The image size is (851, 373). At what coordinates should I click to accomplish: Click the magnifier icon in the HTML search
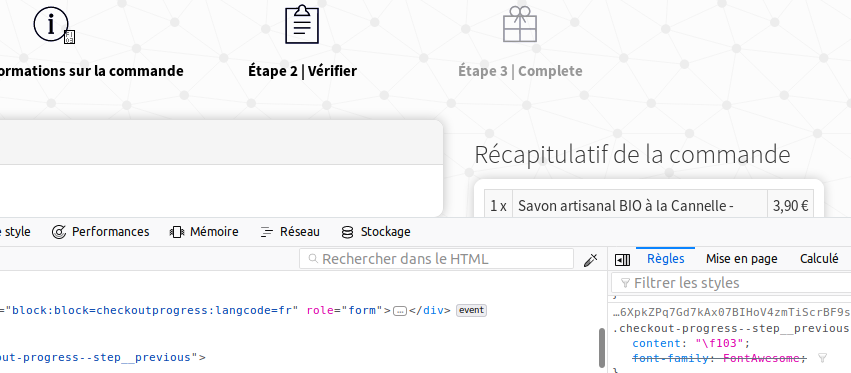click(x=313, y=259)
